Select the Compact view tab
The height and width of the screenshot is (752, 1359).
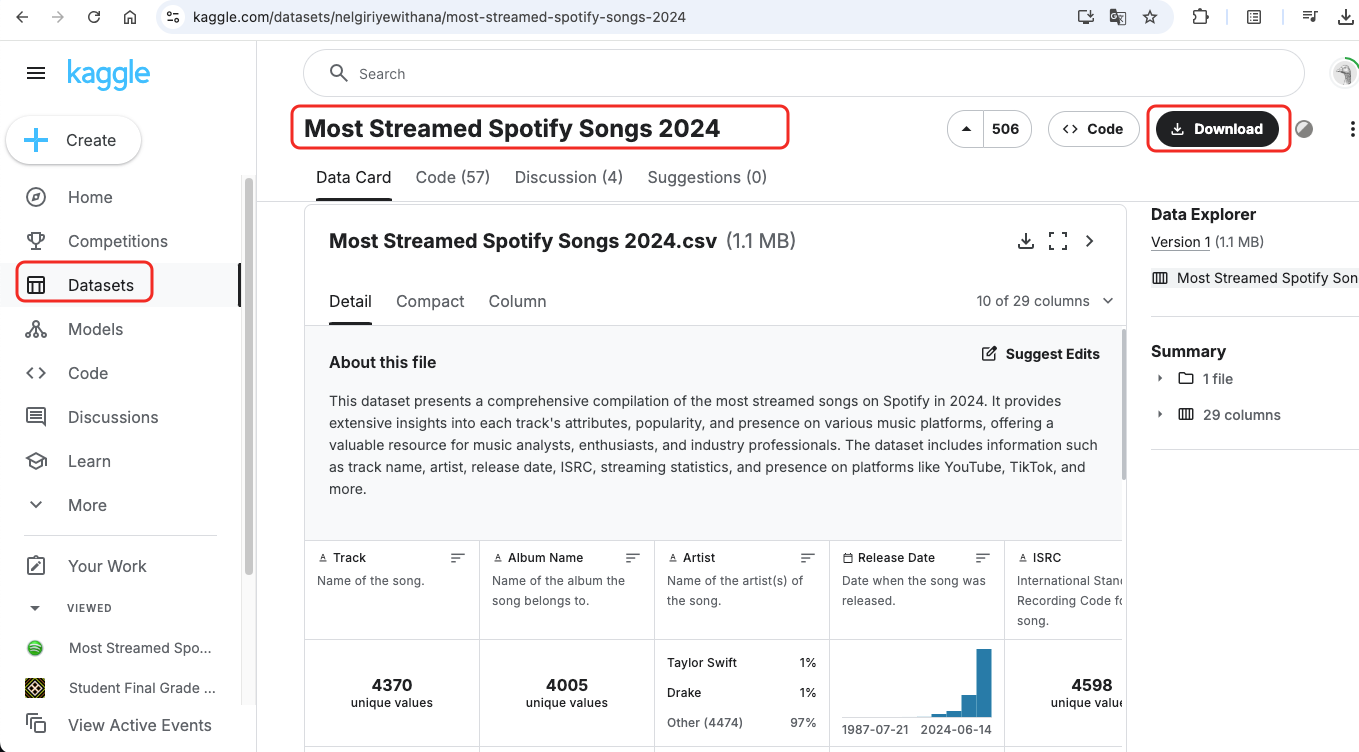click(x=430, y=301)
